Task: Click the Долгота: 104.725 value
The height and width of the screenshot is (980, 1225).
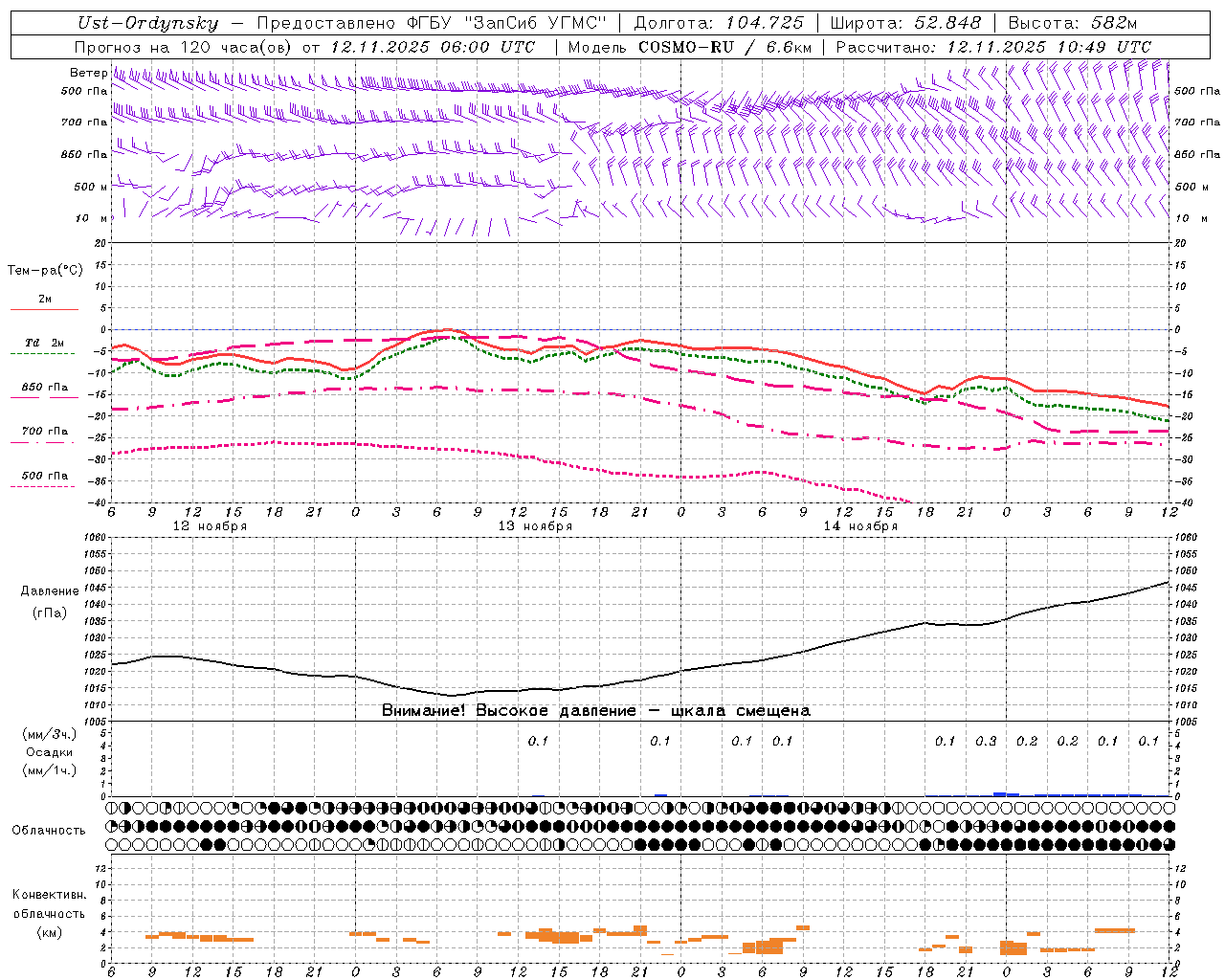Action: [719, 23]
